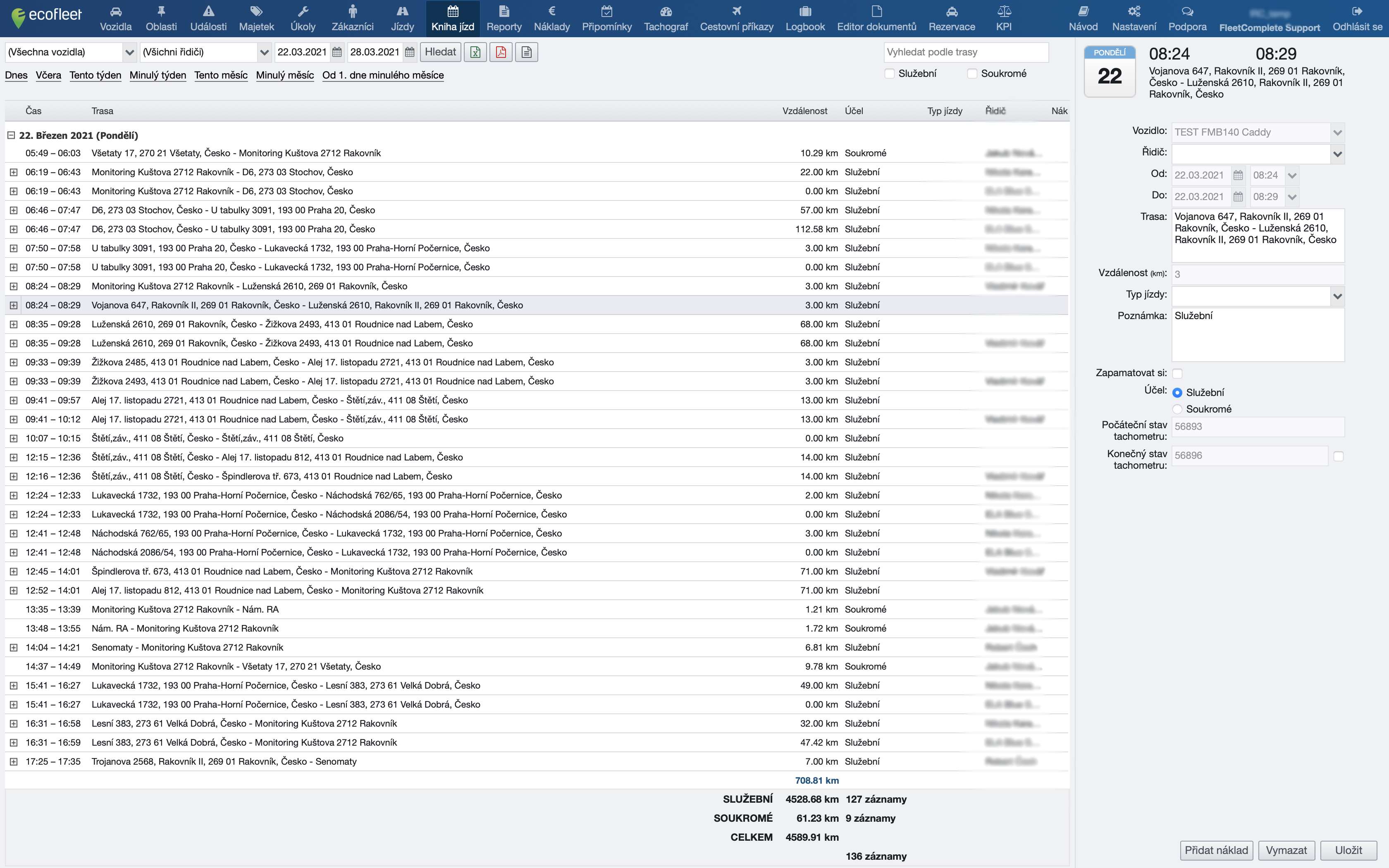Export the logbook to Excel

(x=475, y=52)
